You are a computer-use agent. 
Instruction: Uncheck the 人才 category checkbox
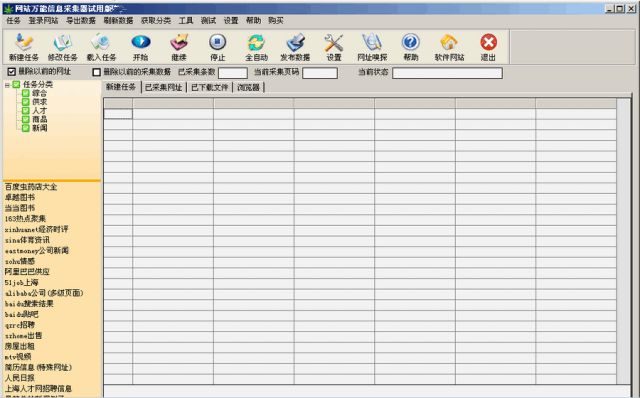[x=26, y=111]
